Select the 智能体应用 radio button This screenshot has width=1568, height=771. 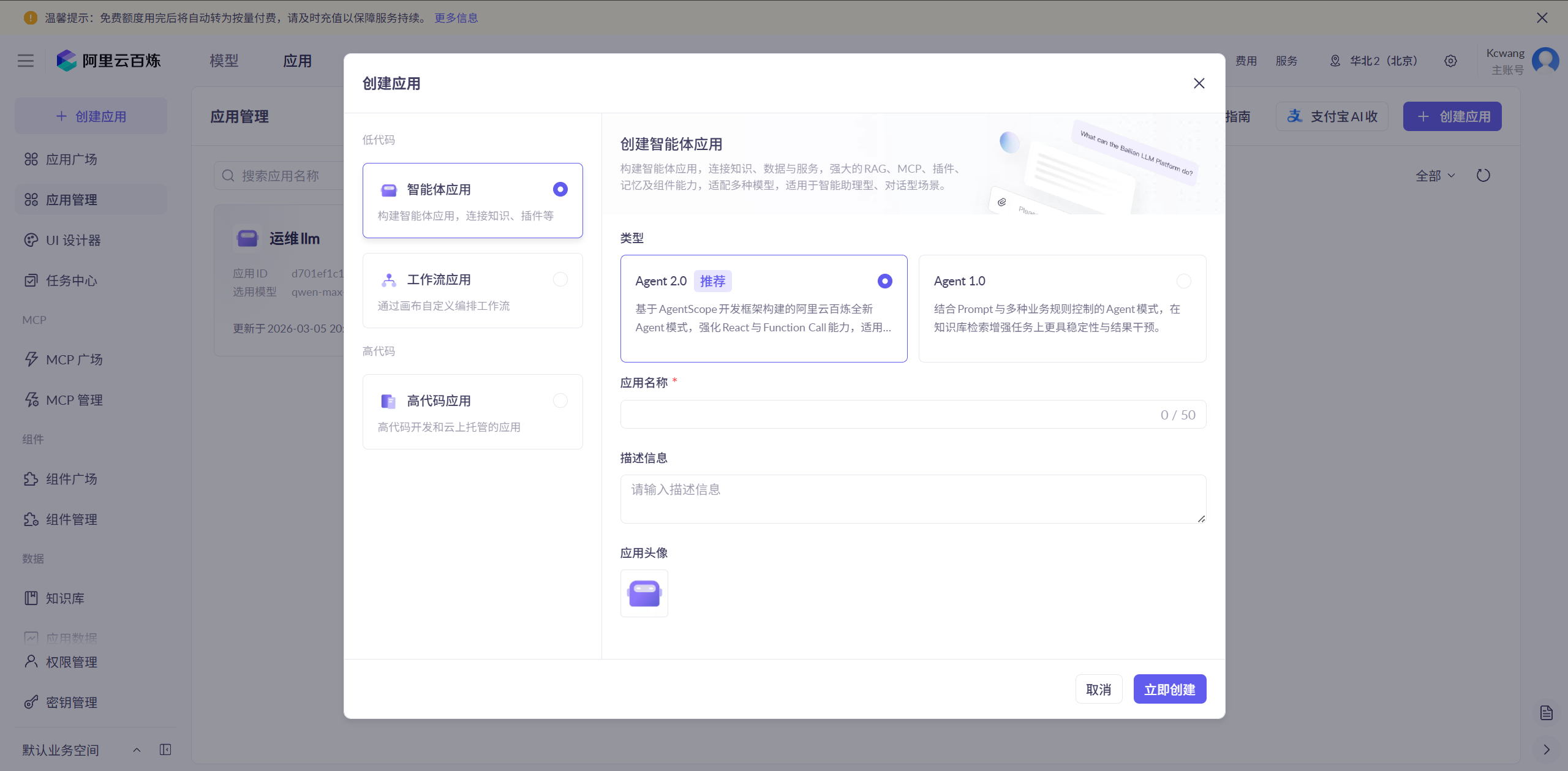click(x=560, y=189)
